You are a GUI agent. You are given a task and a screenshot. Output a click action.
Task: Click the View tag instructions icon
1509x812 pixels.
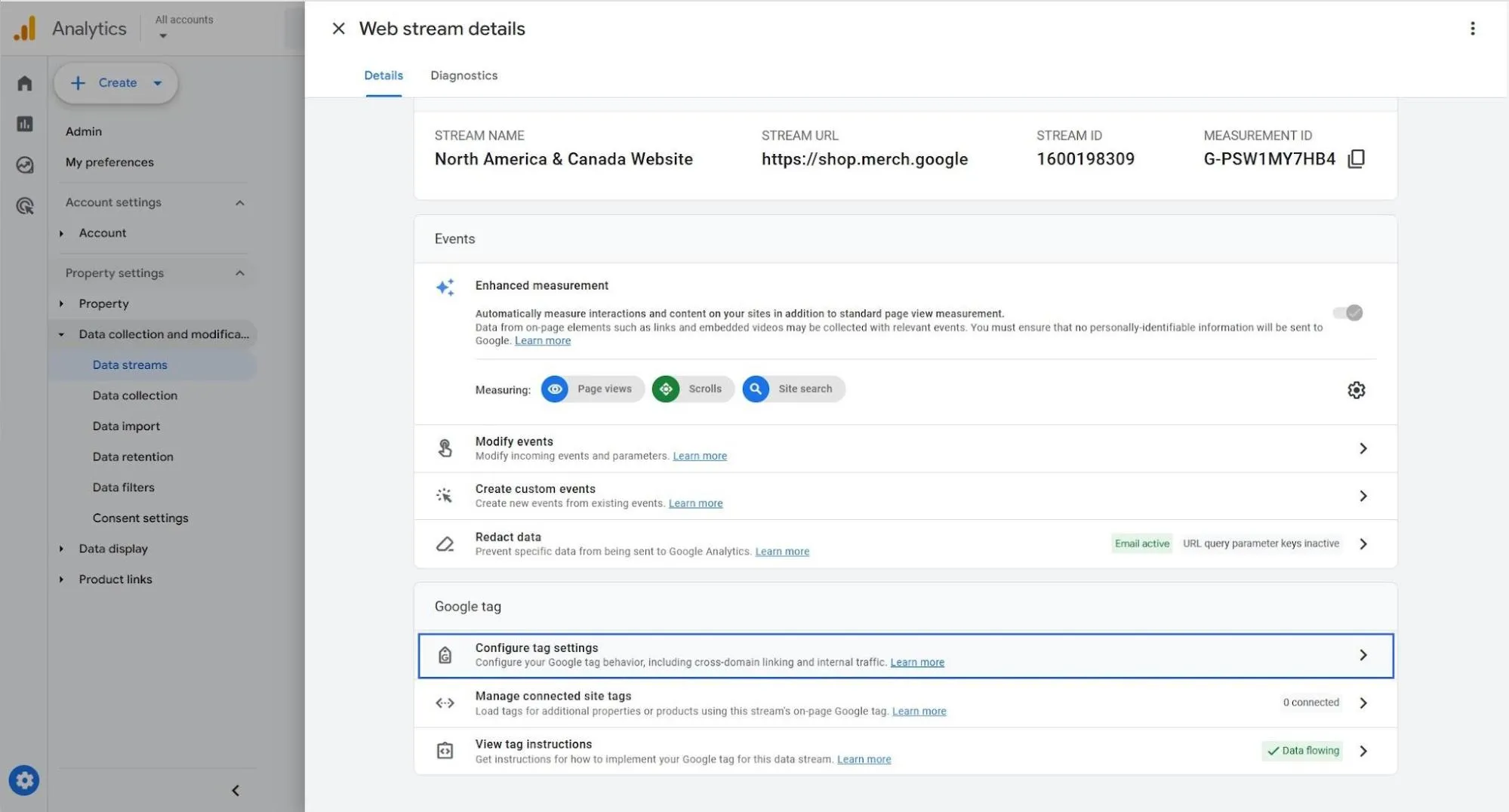click(x=445, y=751)
